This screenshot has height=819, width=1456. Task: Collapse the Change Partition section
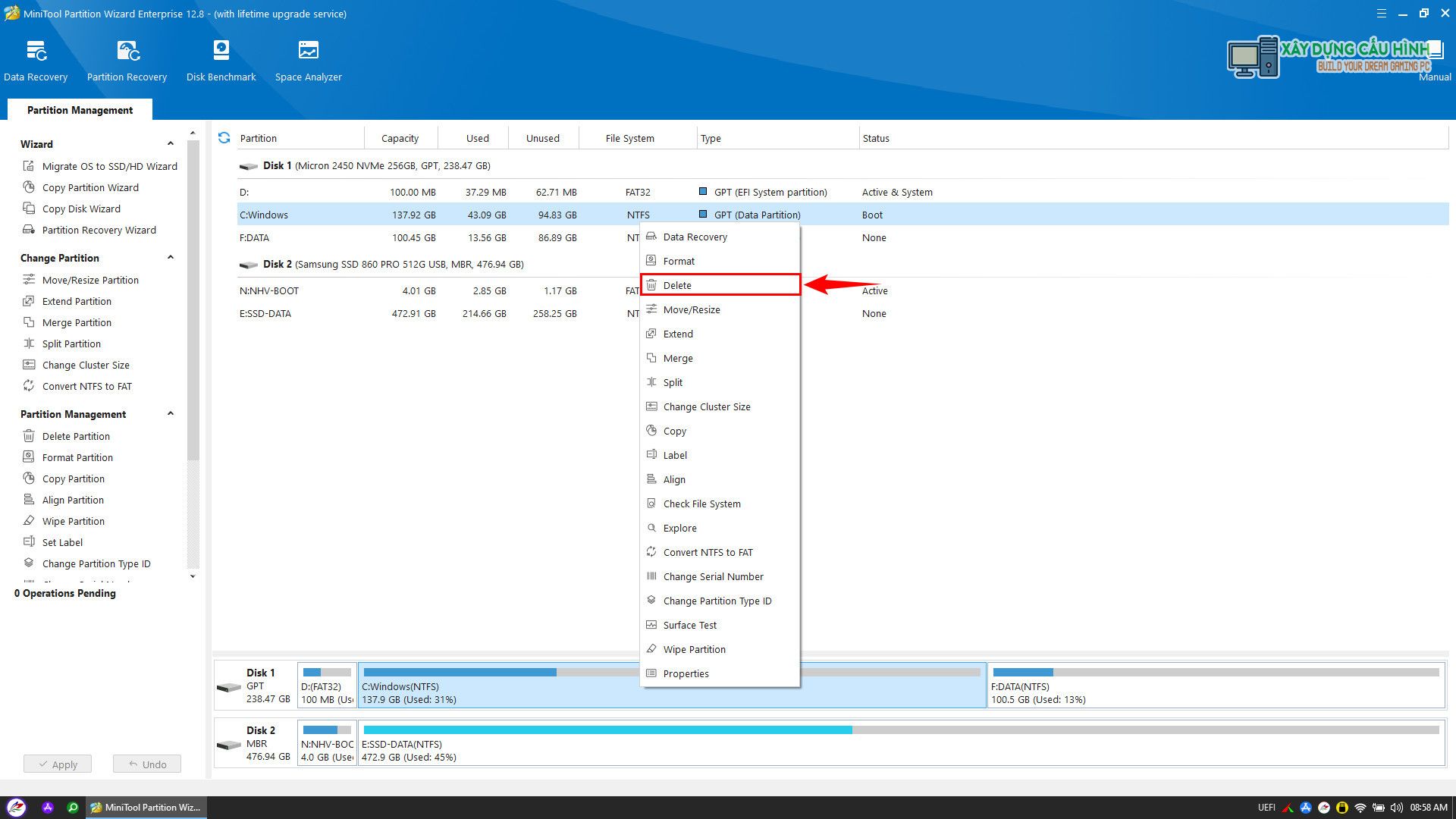coord(171,257)
